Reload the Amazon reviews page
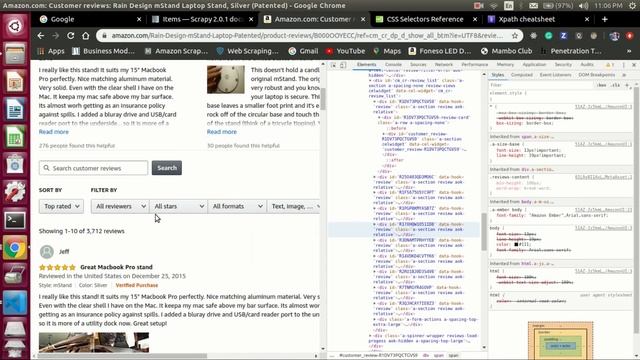 (71, 36)
